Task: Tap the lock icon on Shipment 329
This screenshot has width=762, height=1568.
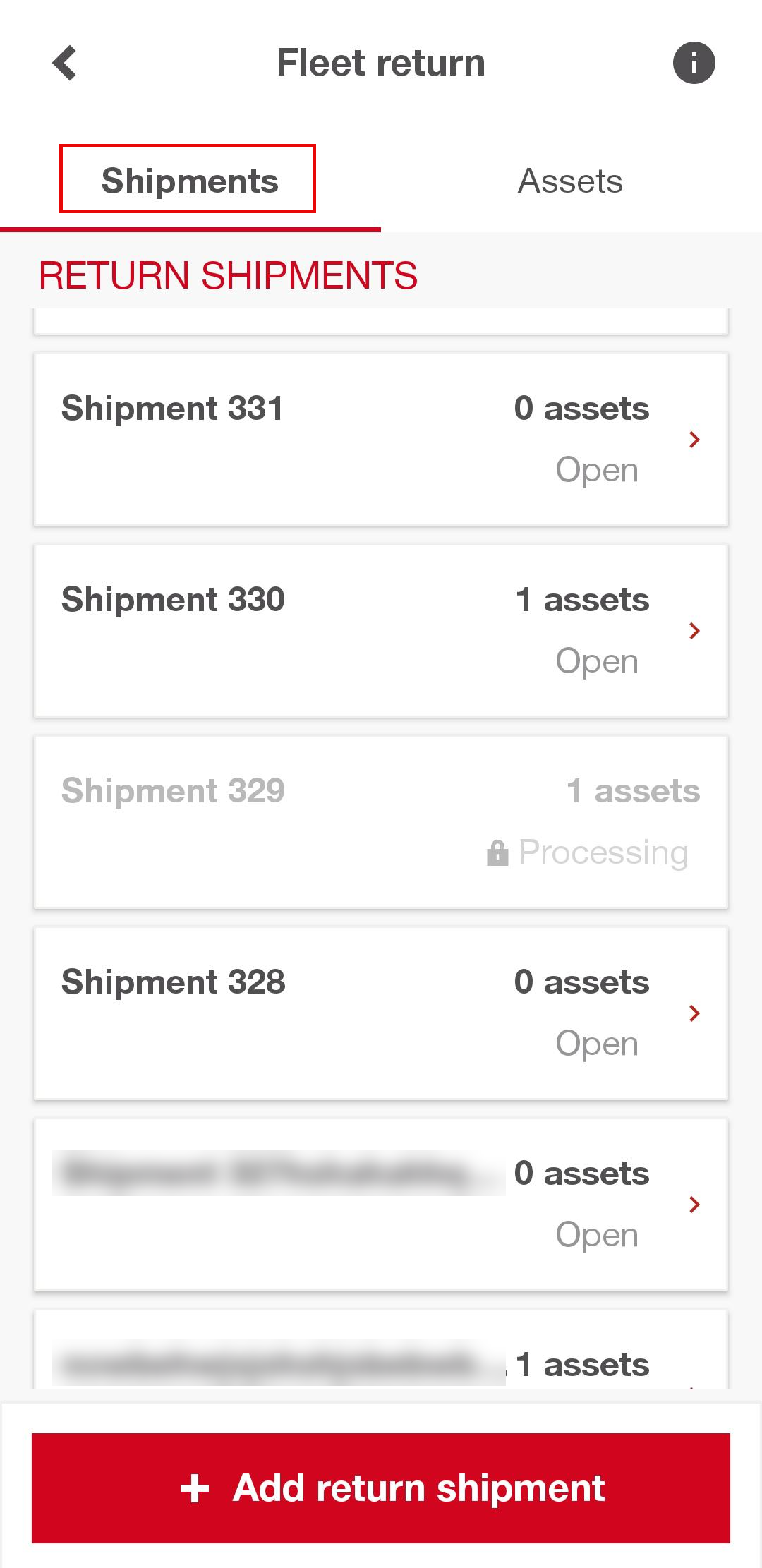Action: (x=497, y=852)
